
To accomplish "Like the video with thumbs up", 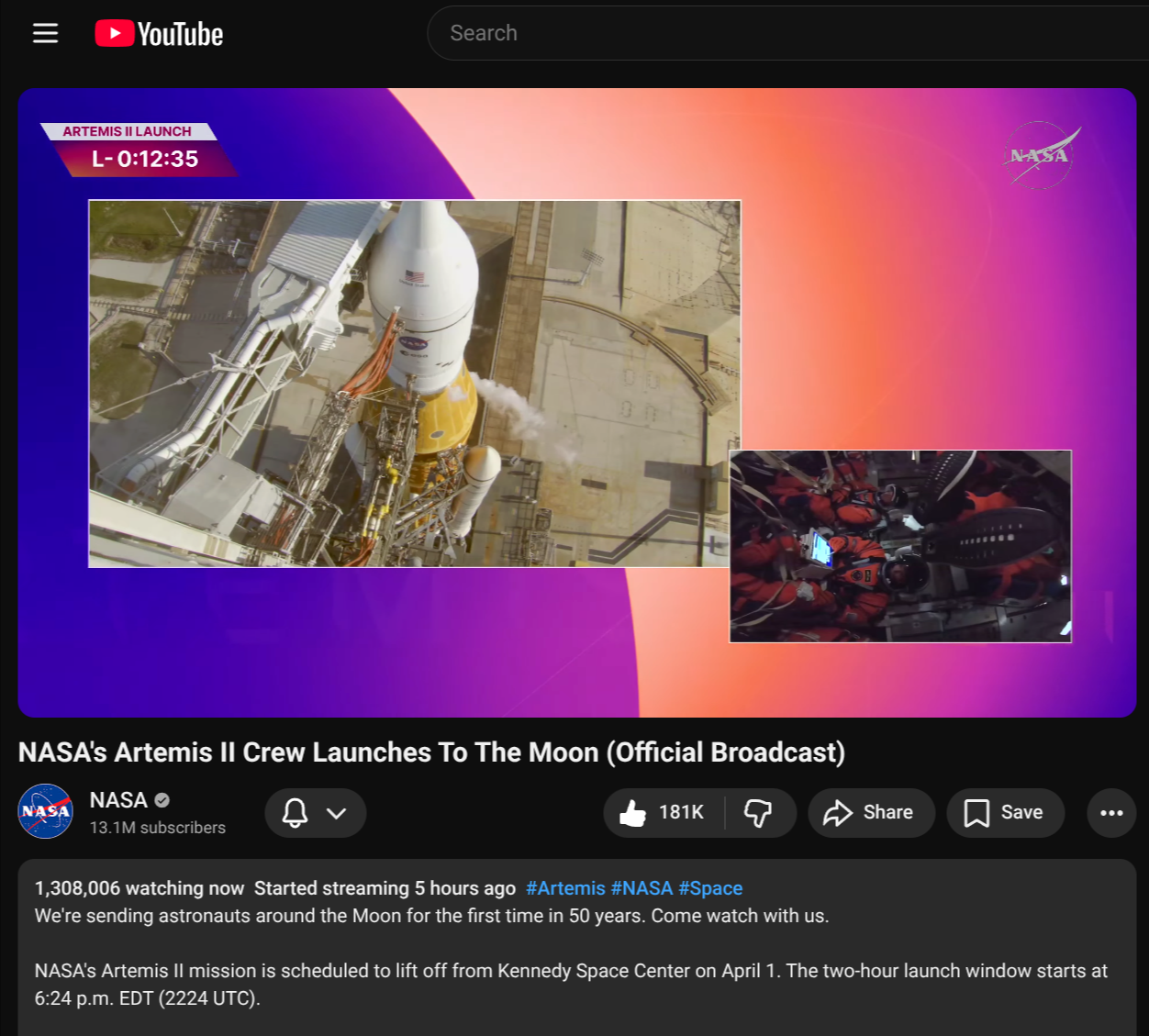I will (663, 812).
